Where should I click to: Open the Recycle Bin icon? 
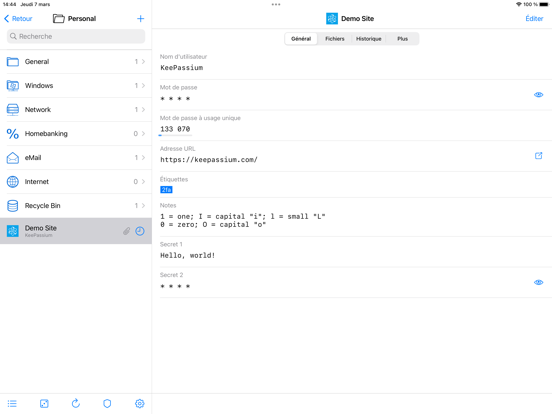tap(13, 206)
